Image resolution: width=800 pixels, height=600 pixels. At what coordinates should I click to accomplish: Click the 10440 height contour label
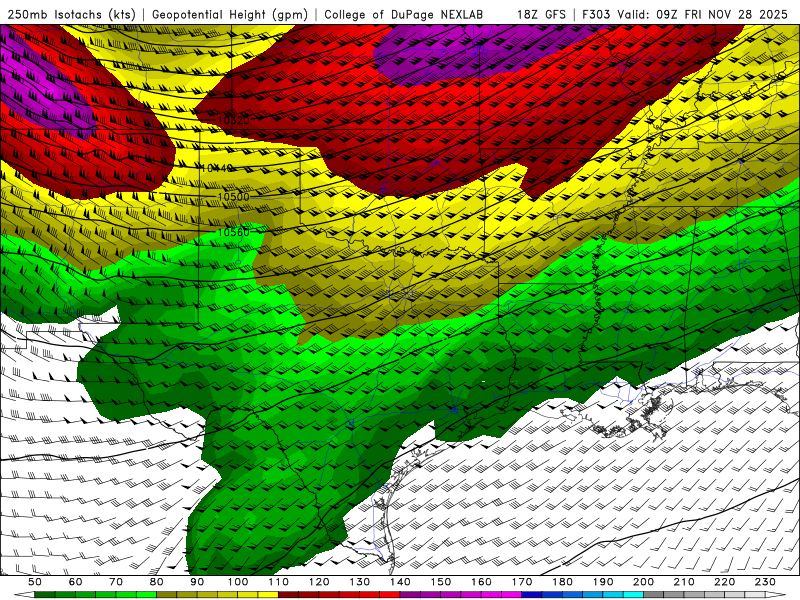(217, 168)
